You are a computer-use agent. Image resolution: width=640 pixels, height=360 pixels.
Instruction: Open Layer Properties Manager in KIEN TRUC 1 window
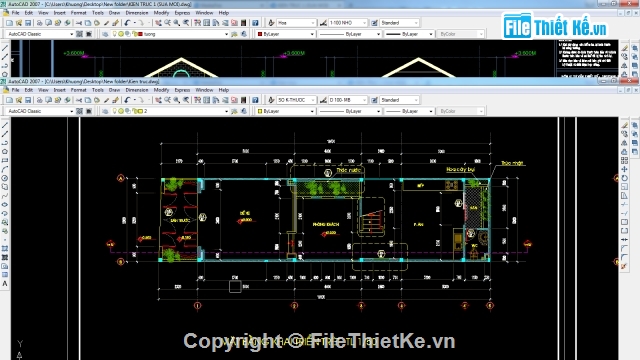105,34
